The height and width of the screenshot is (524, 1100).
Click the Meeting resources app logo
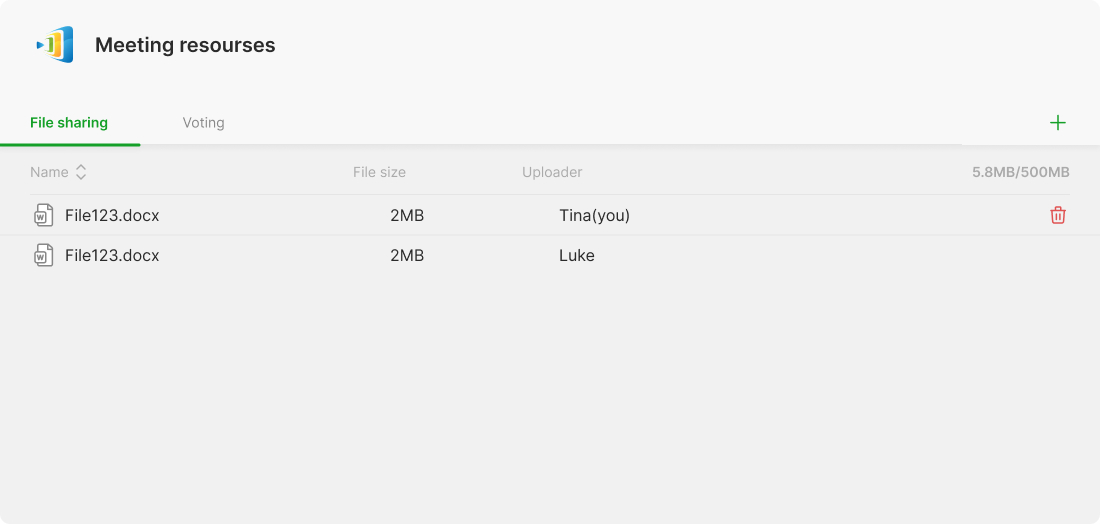tap(56, 45)
